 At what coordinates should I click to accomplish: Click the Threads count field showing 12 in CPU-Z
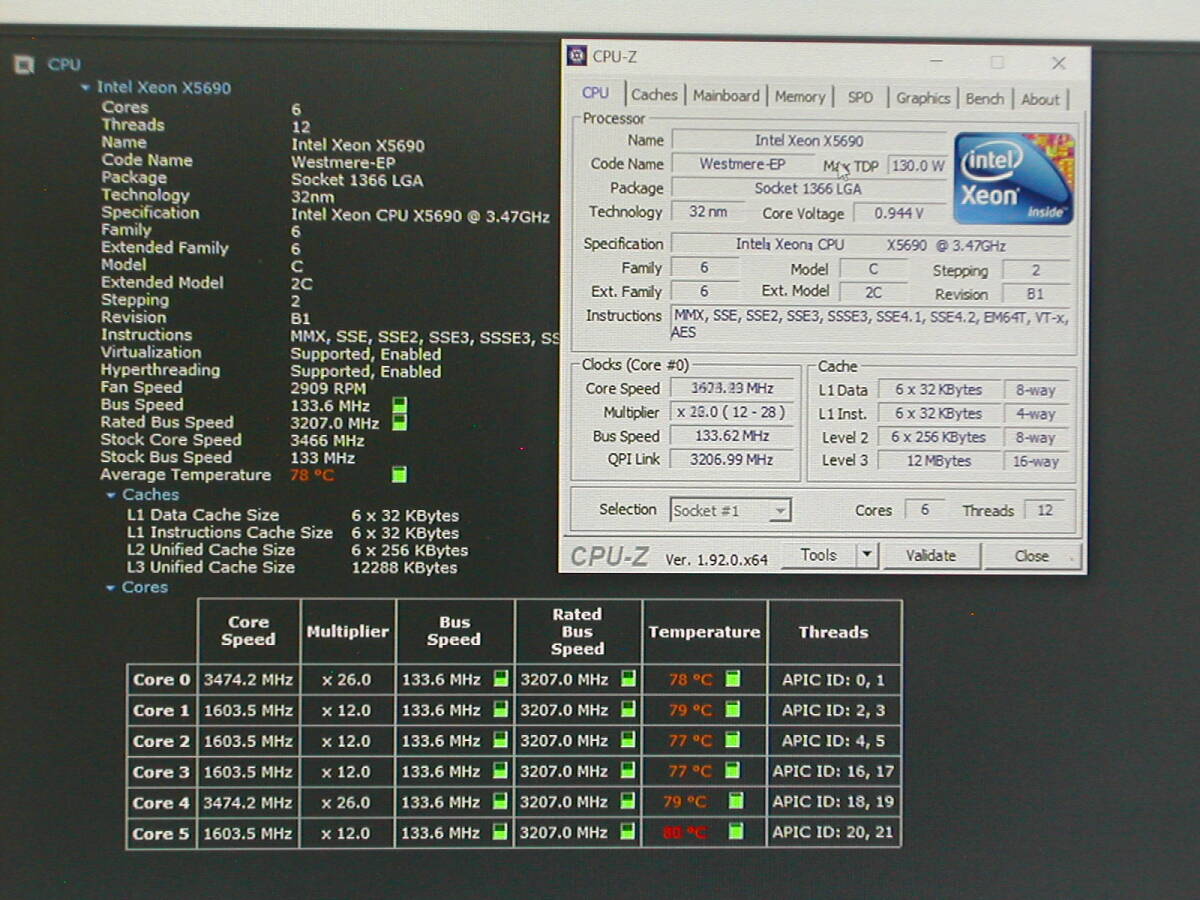click(x=1045, y=510)
